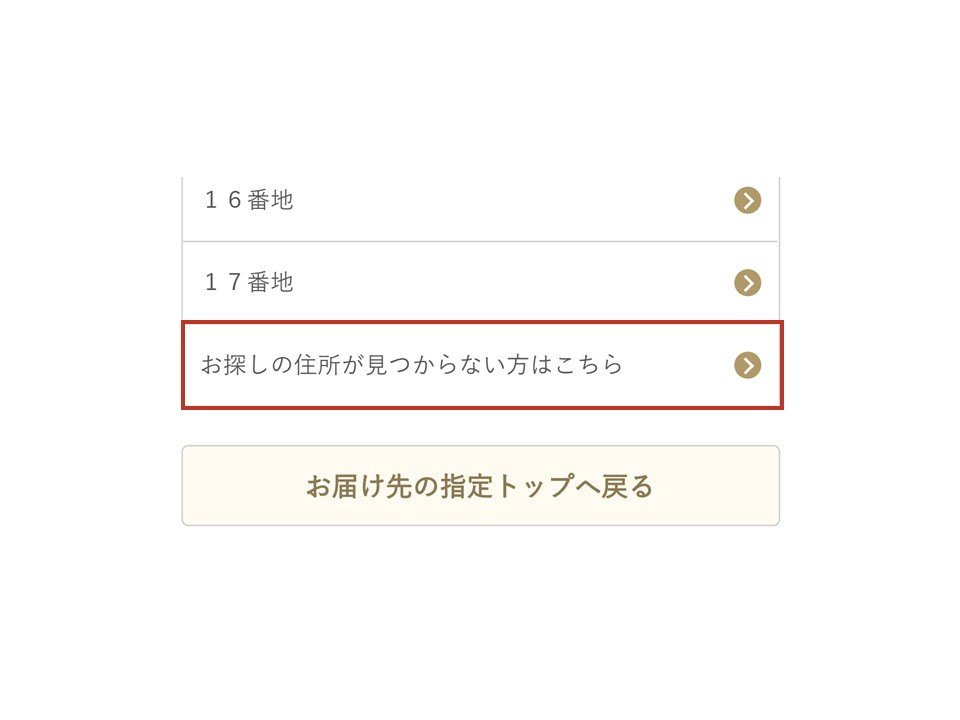This screenshot has height=720, width=960.
Task: Tap the gold circle arrow for 16番地
Action: pyautogui.click(x=747, y=201)
